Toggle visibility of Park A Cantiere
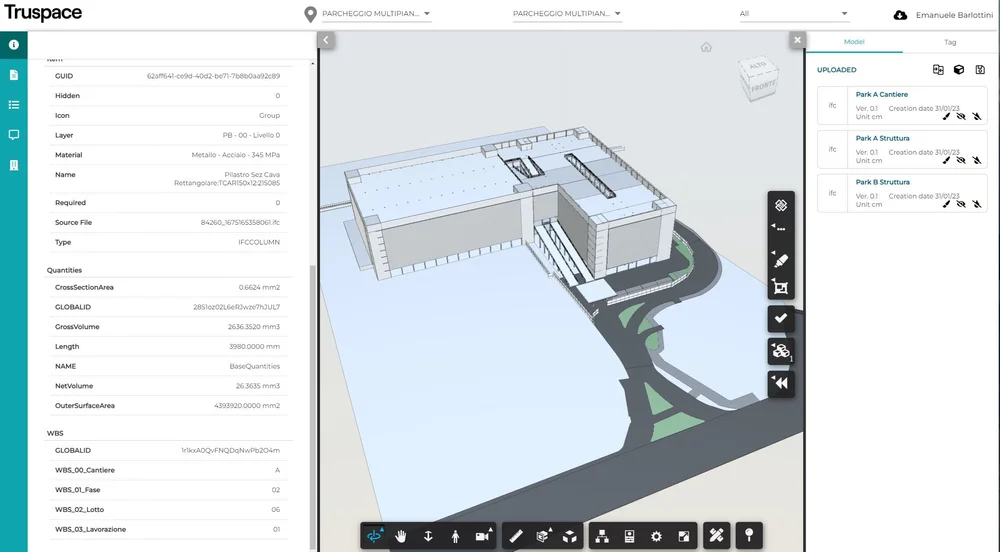The width and height of the screenshot is (1000, 552). (961, 117)
